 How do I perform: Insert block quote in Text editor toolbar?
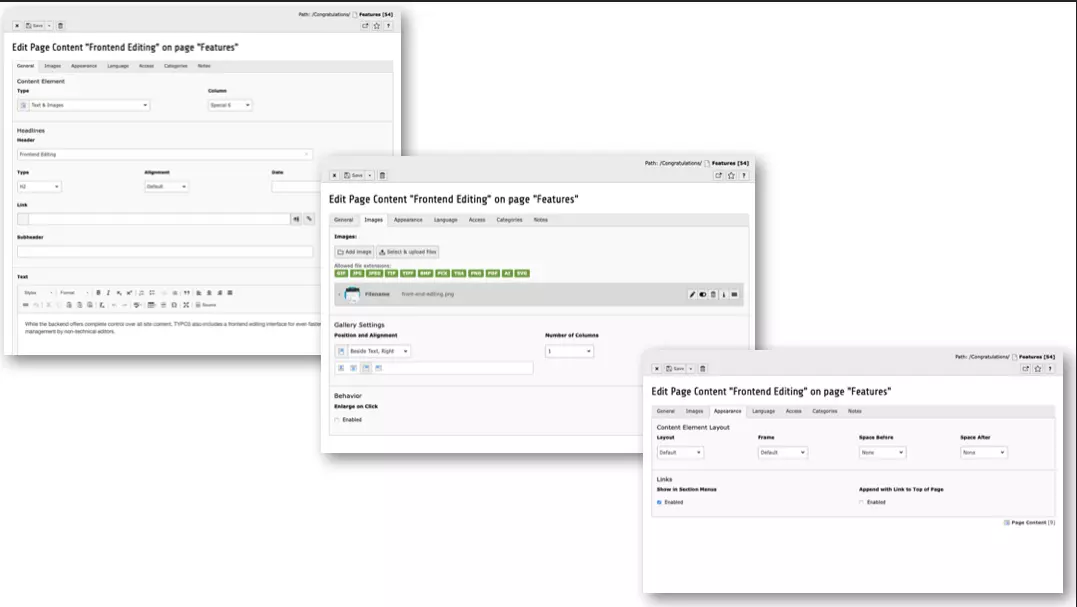pyautogui.click(x=186, y=293)
